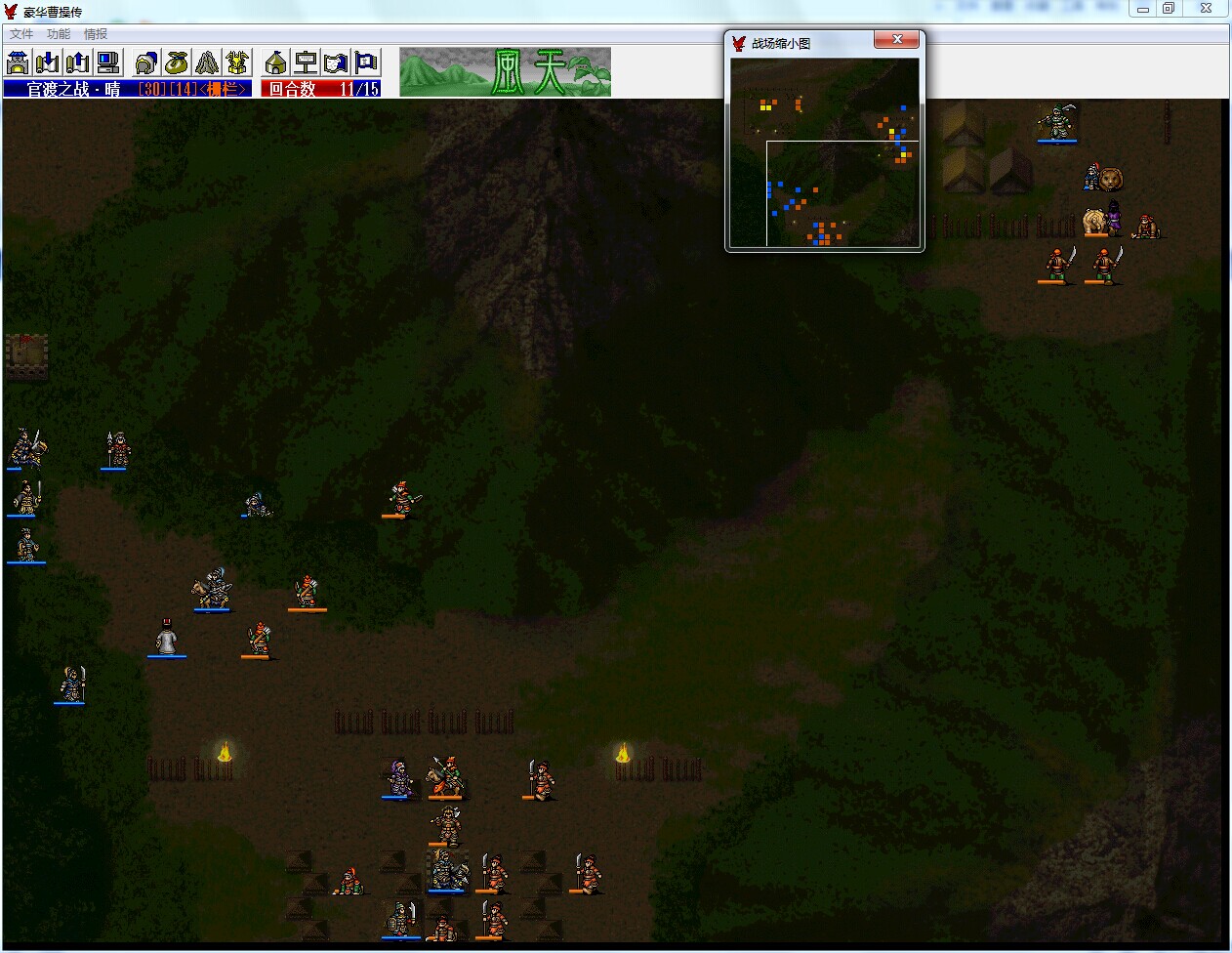
Task: Select the purple-caped blue unit by the cavalry
Action: click(397, 778)
